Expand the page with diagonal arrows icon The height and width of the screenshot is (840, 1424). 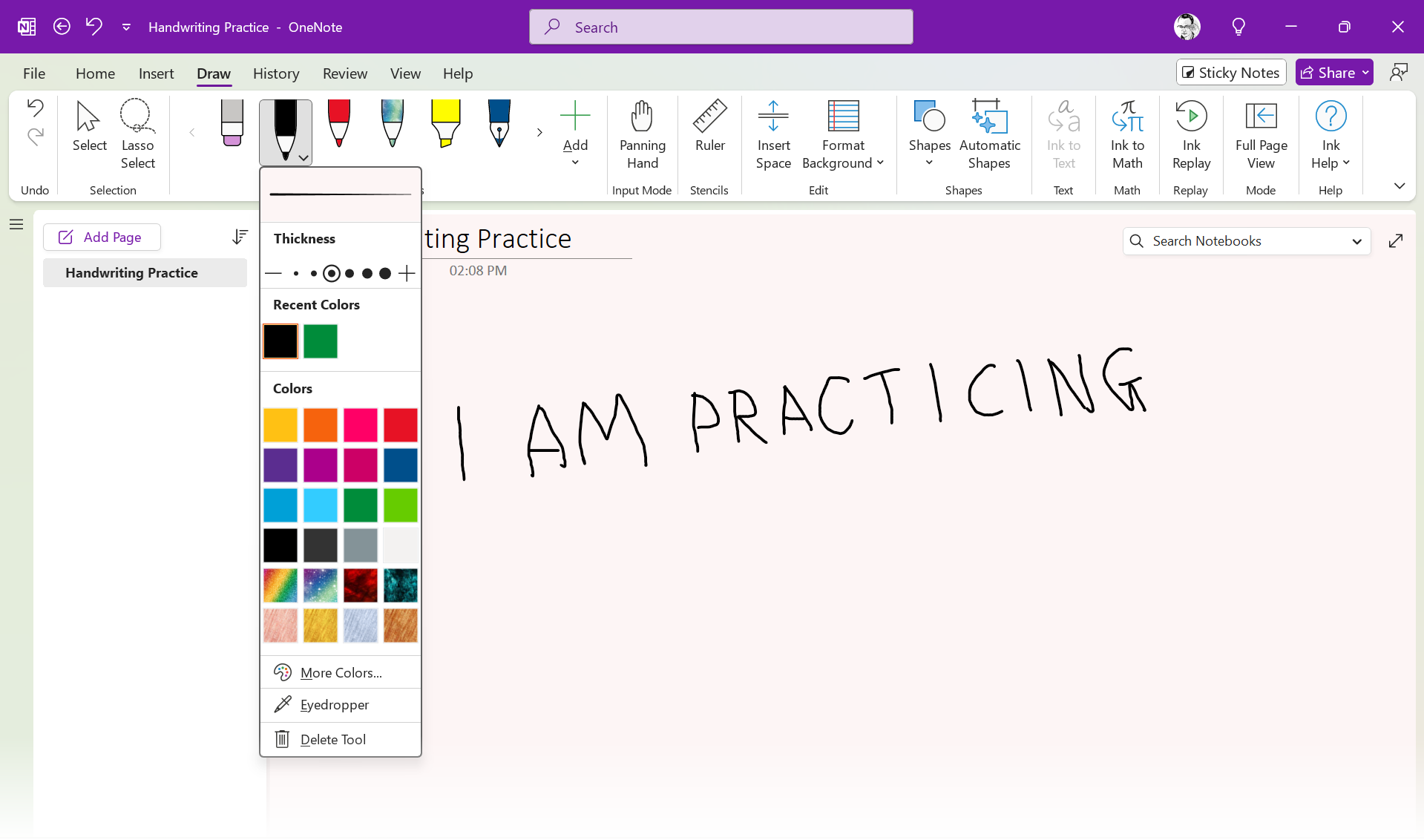(1396, 240)
